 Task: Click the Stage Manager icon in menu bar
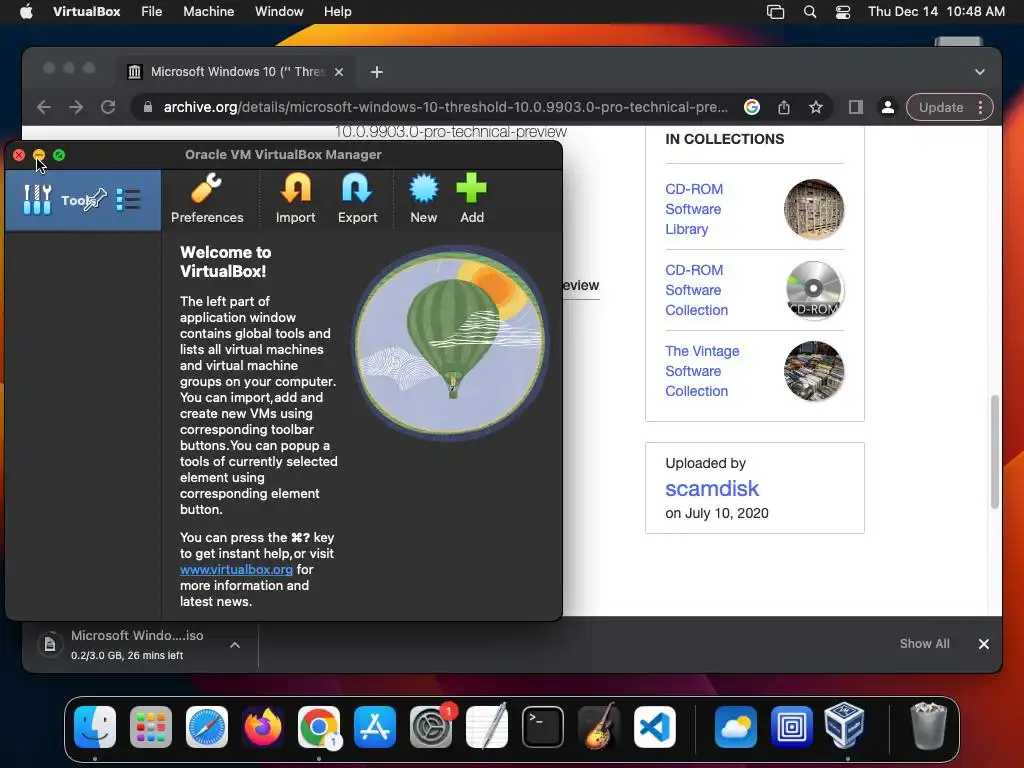775,12
